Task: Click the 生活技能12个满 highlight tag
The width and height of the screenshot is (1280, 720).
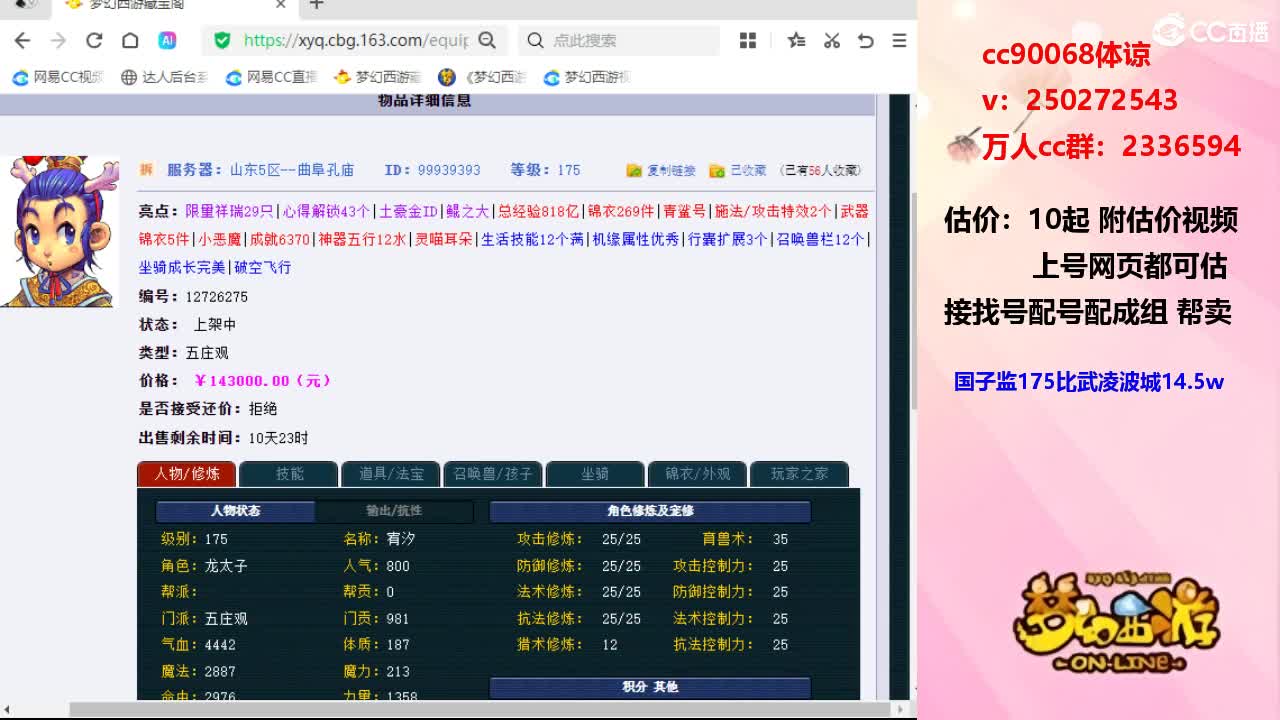Action: pos(532,239)
